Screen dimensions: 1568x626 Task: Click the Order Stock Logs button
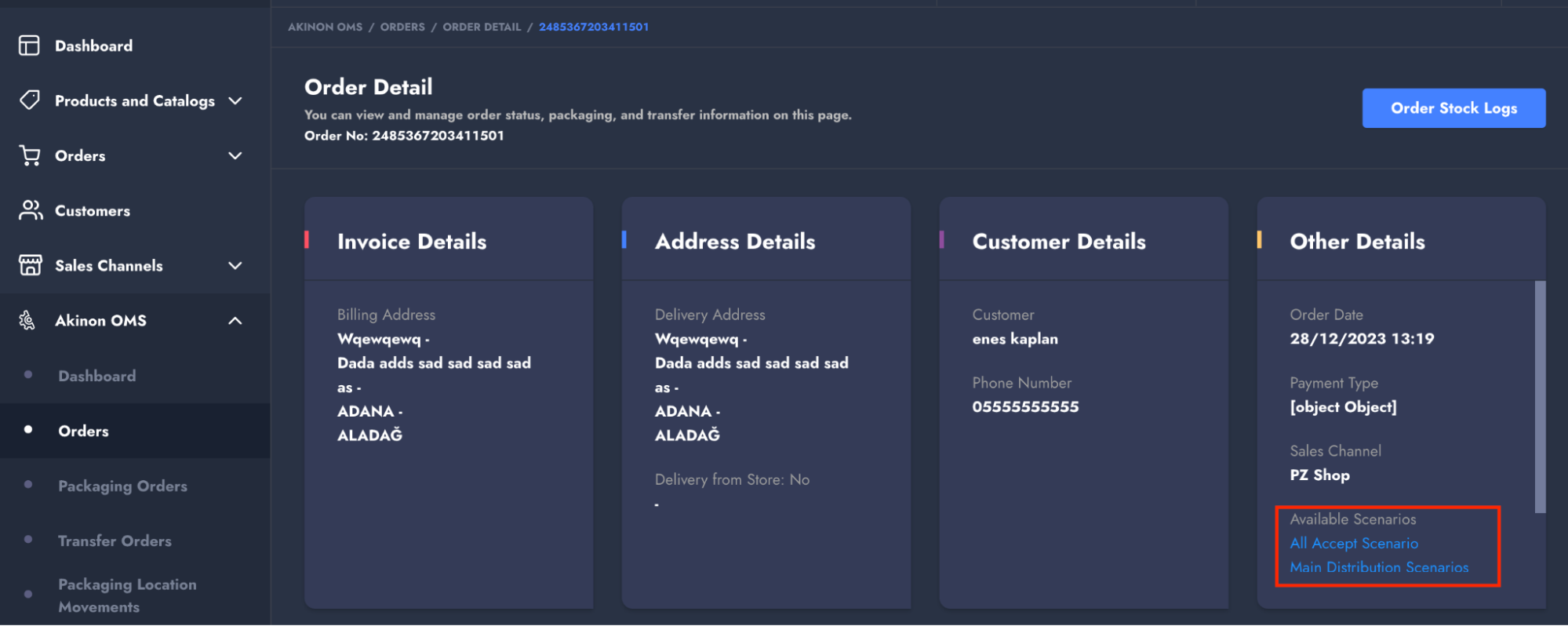tap(1453, 108)
